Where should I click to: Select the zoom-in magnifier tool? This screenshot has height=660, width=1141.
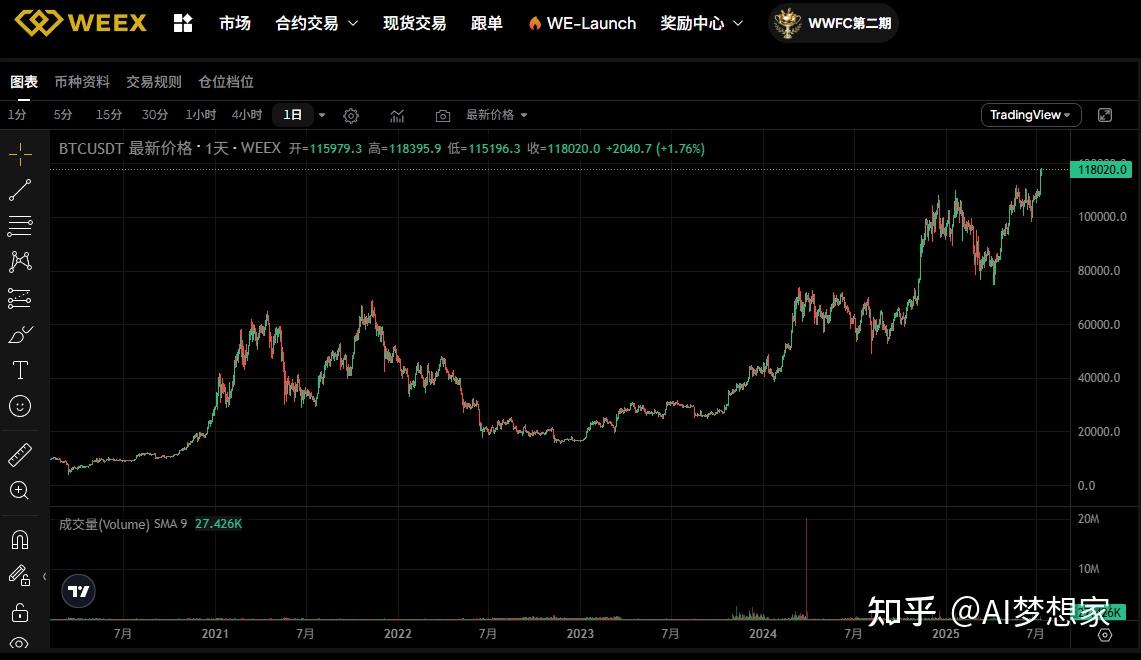point(20,490)
